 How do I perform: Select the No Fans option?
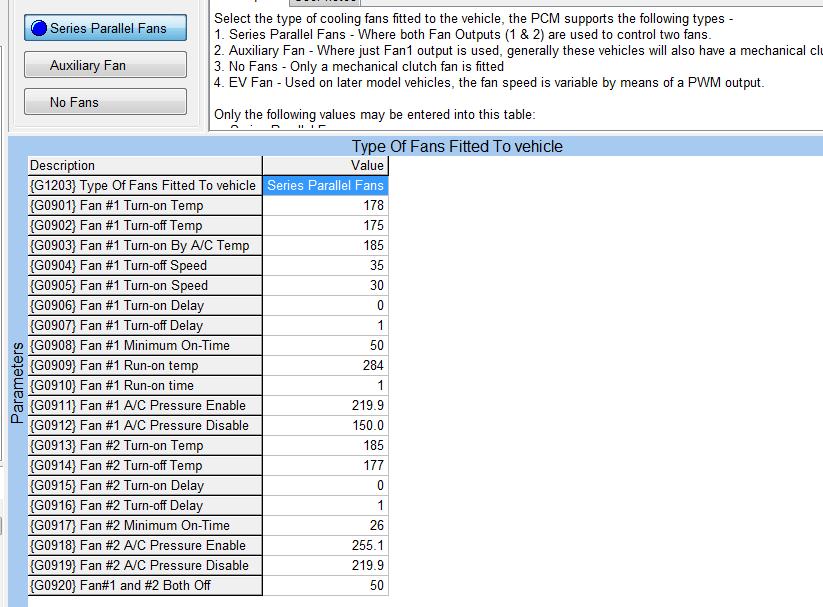click(105, 102)
